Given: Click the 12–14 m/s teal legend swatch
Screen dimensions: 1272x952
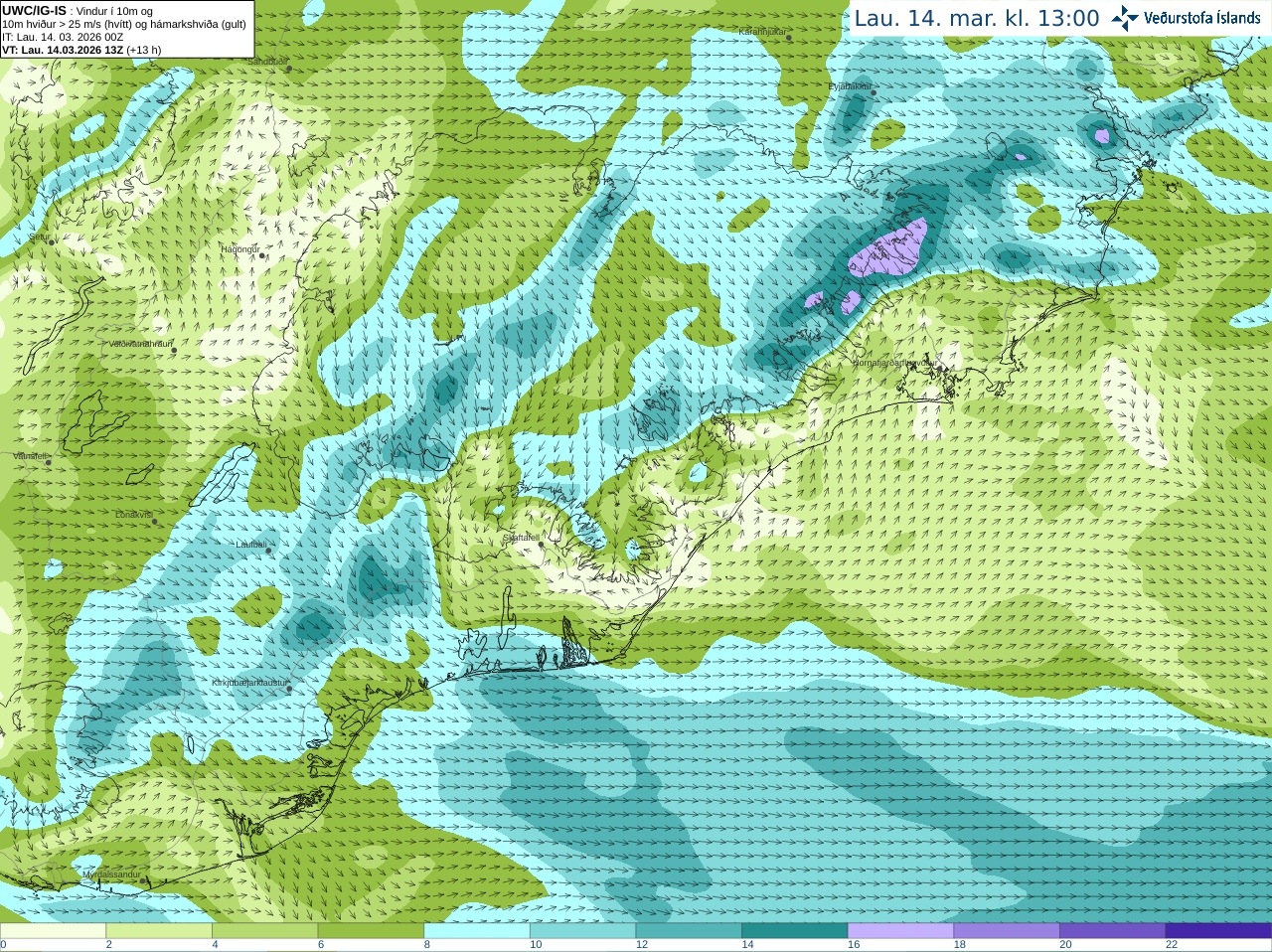Looking at the screenshot, I should (x=689, y=931).
